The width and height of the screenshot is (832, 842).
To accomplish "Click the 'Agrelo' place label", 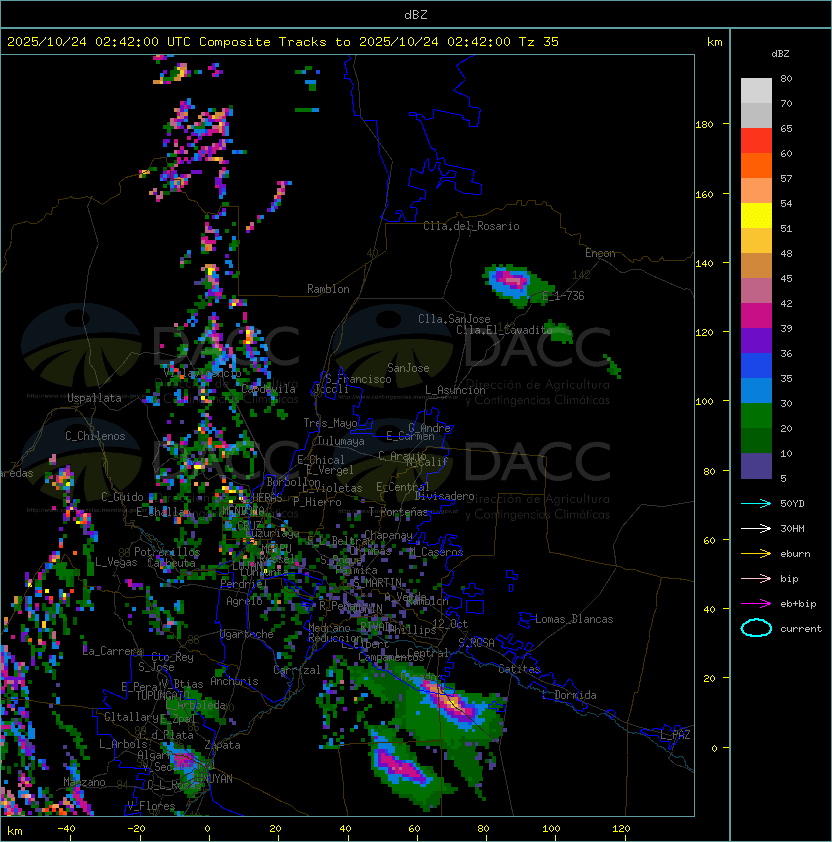I will click(x=244, y=601).
